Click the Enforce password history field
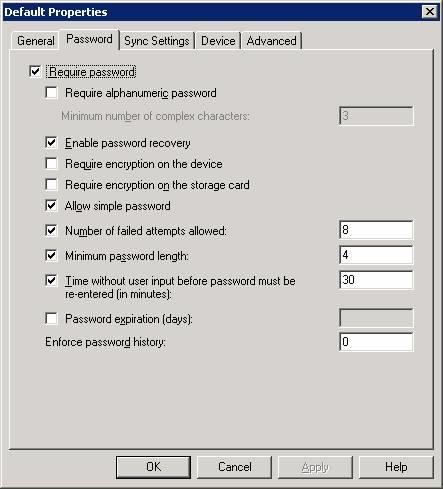 376,342
